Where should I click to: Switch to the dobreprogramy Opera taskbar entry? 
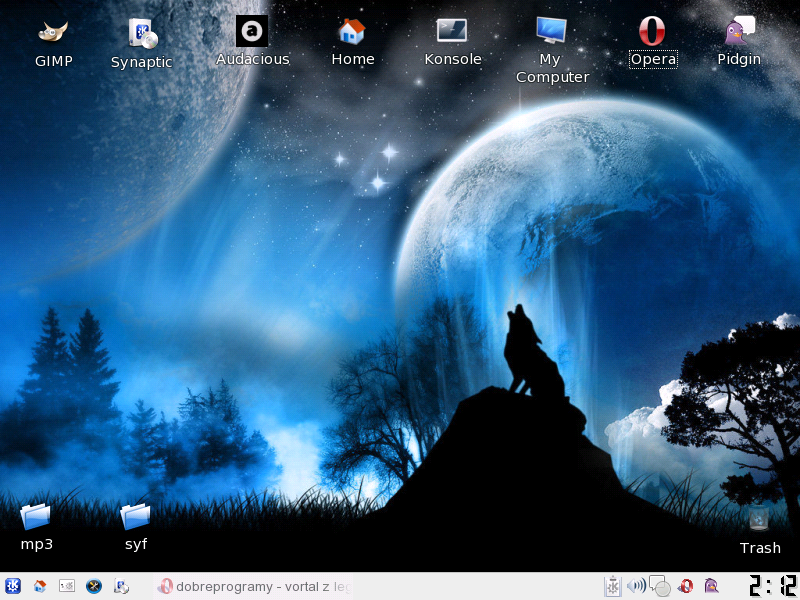coord(254,586)
